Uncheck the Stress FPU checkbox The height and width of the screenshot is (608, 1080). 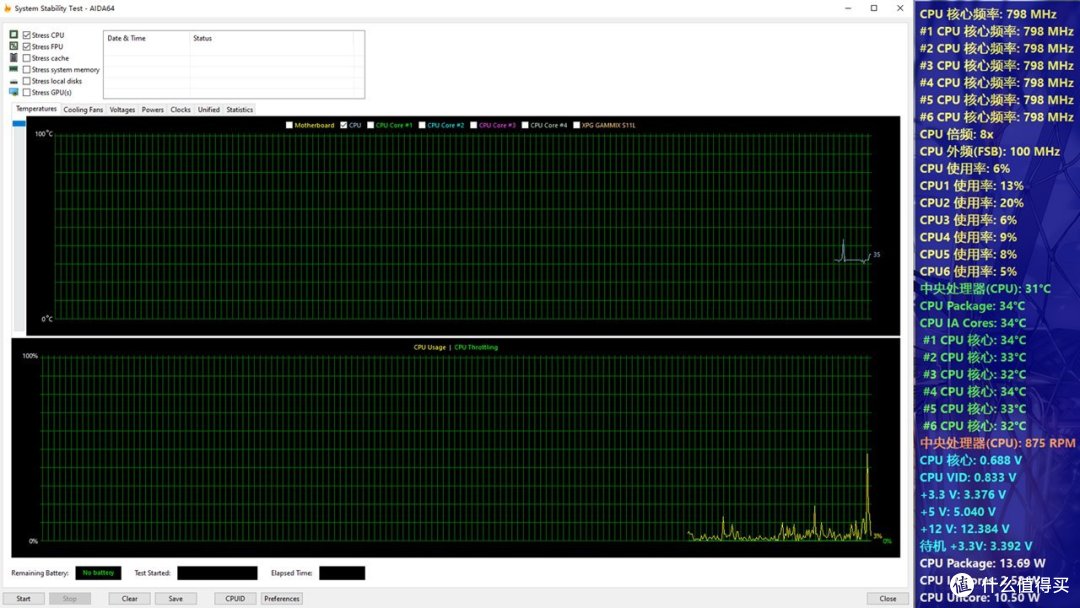coord(26,47)
